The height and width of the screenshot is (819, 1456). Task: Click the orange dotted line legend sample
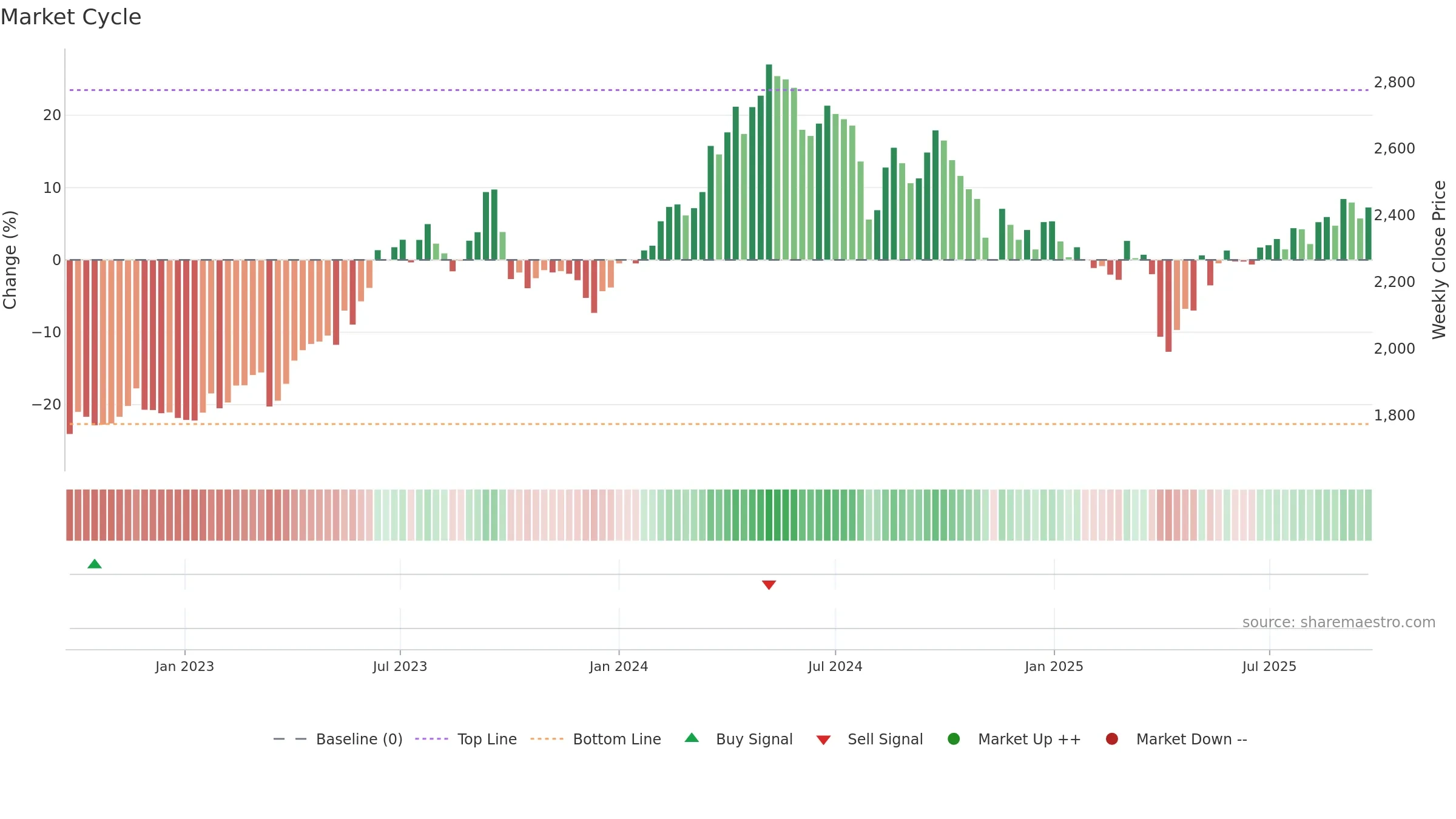(x=547, y=739)
